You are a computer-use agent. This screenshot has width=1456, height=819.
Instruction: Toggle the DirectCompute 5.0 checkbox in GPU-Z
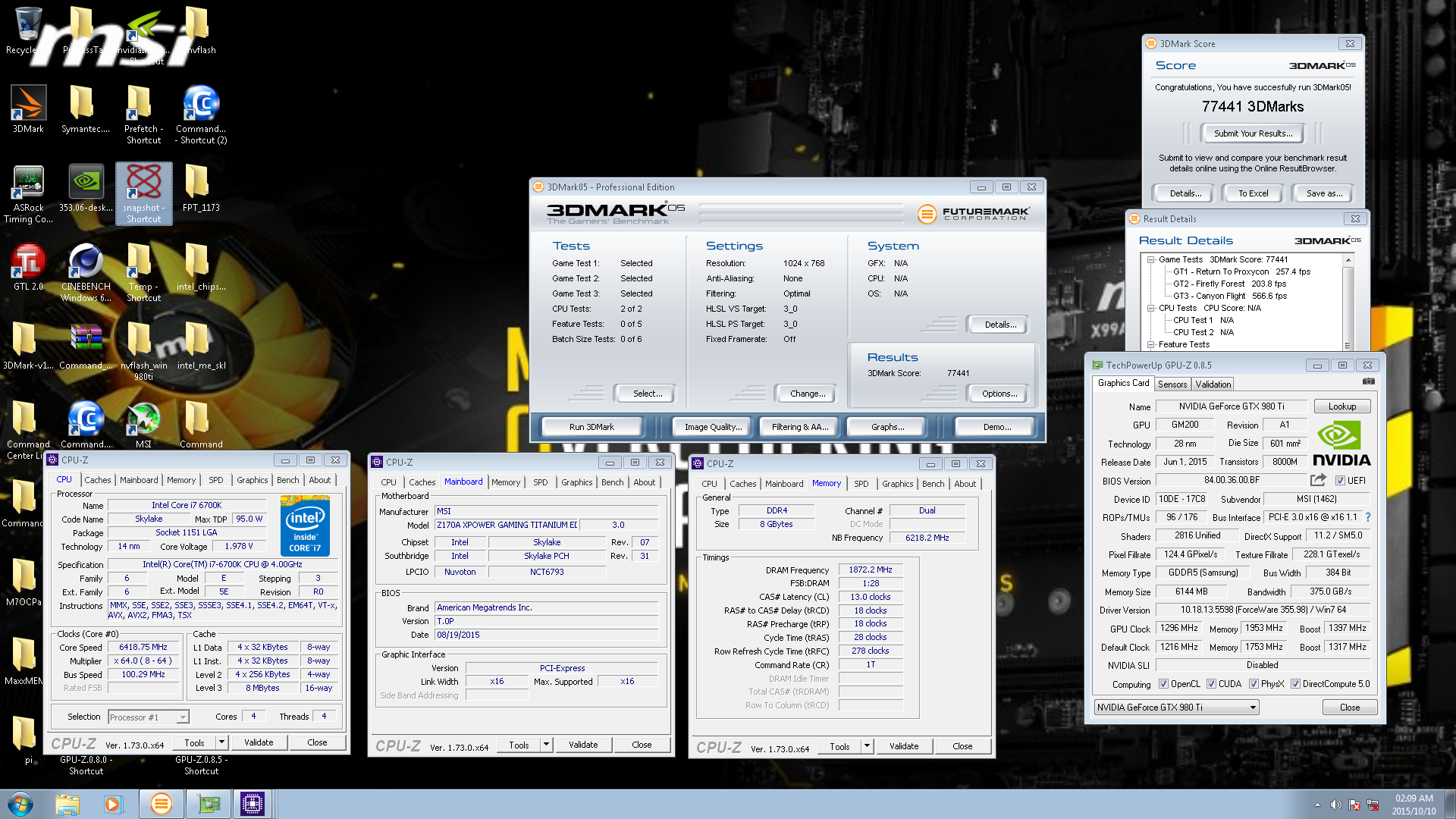(x=1295, y=684)
